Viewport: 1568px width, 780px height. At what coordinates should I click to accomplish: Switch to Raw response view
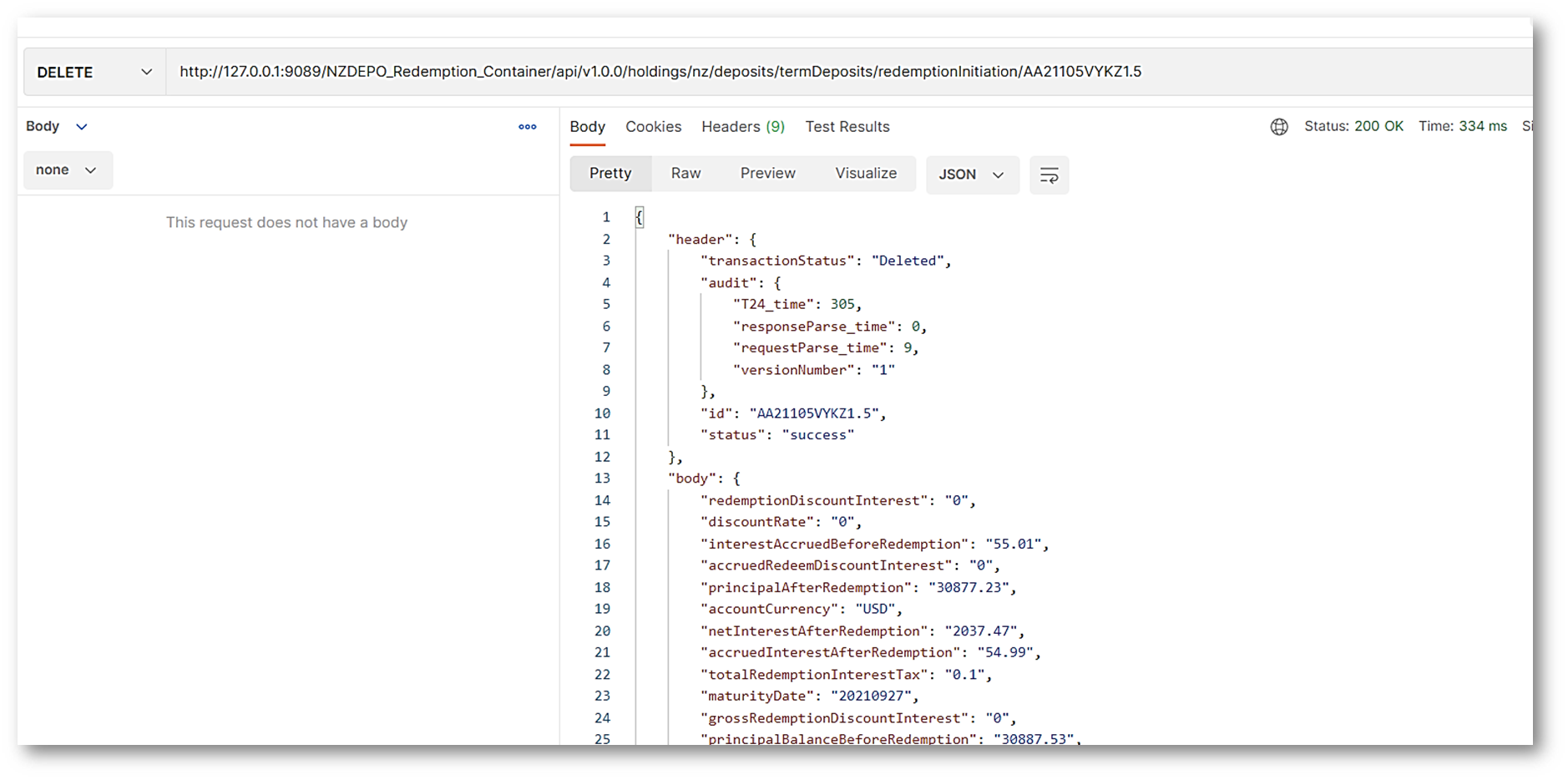point(685,174)
